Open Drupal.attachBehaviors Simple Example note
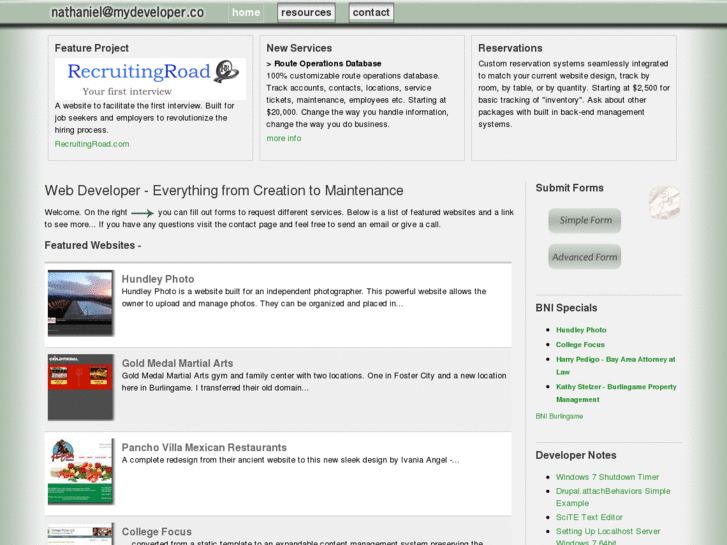 point(613,497)
